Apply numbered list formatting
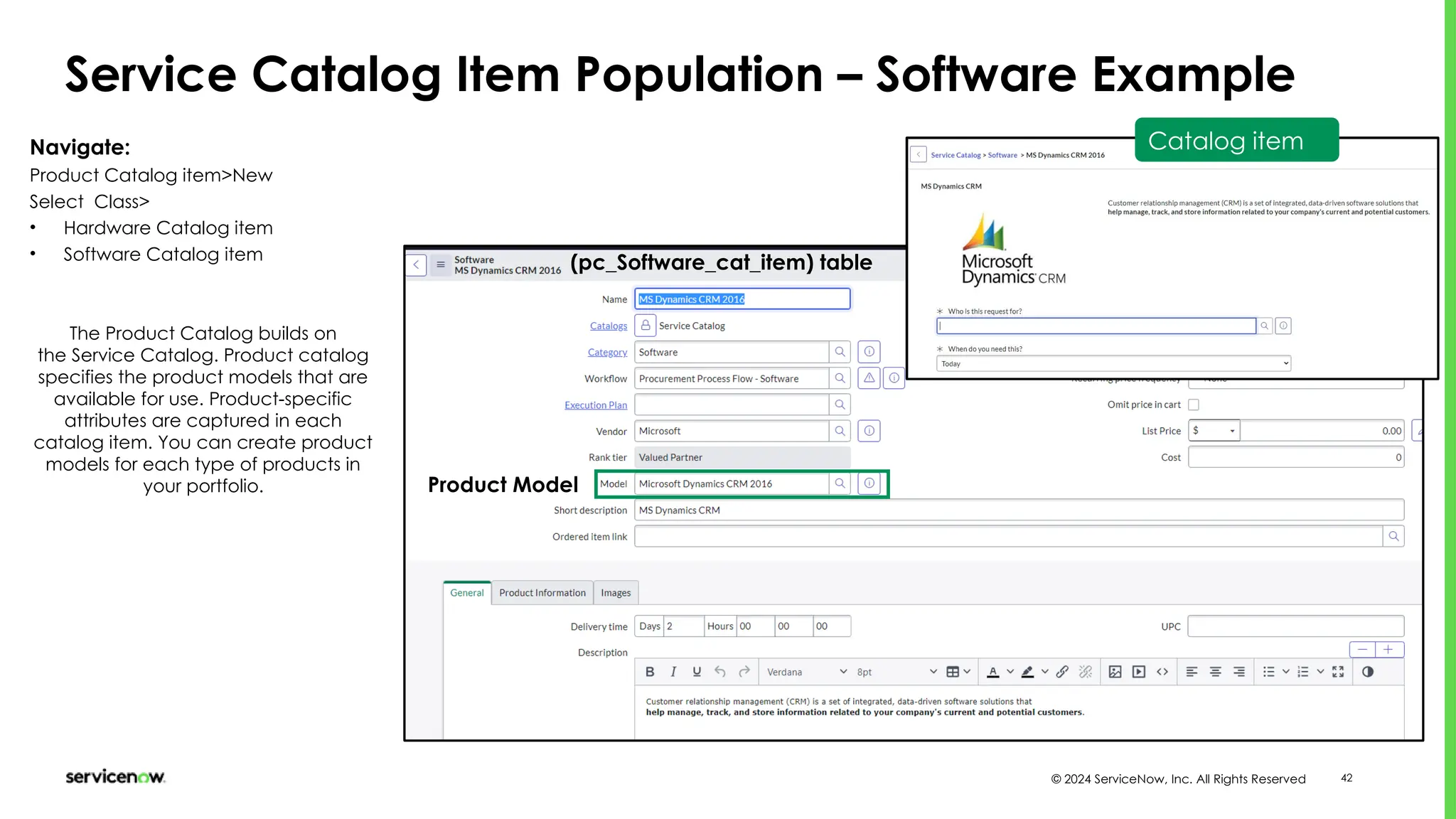 click(1303, 672)
